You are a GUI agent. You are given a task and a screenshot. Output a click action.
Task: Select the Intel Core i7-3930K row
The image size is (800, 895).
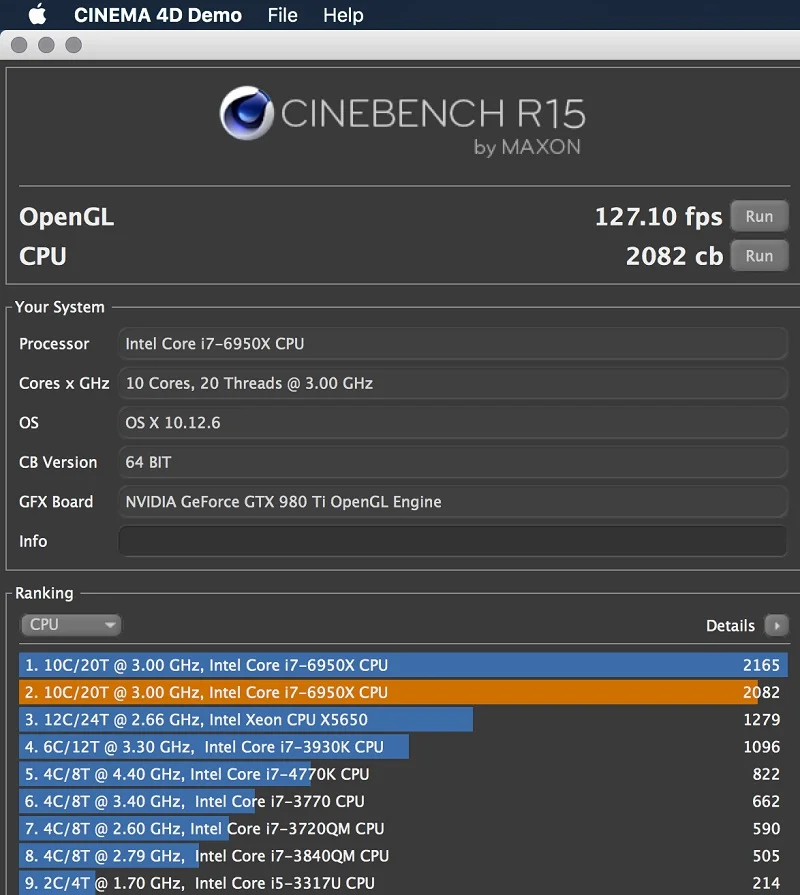403,747
